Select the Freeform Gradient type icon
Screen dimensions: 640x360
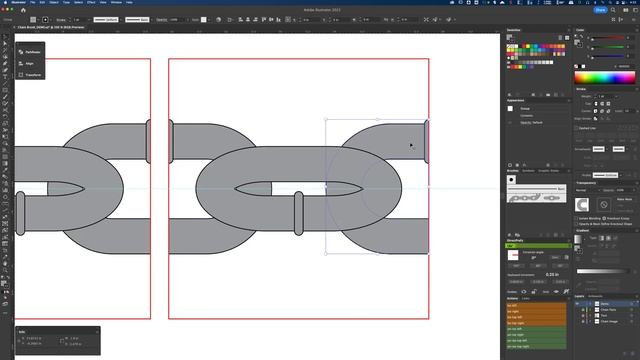pyautogui.click(x=615, y=238)
